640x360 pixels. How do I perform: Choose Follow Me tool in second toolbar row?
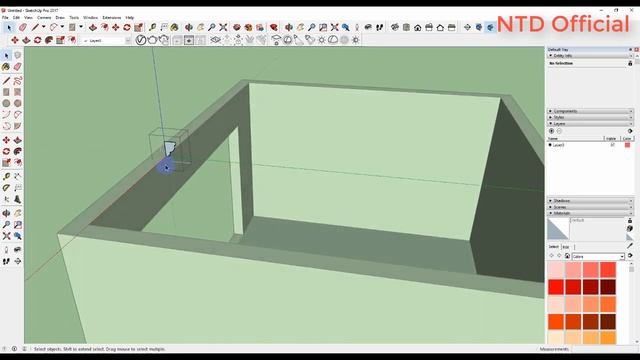pos(49,40)
